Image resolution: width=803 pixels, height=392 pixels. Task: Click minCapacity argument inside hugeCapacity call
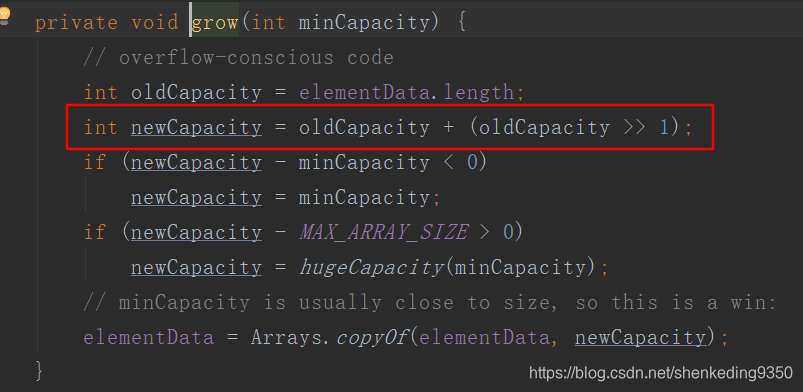coord(520,267)
